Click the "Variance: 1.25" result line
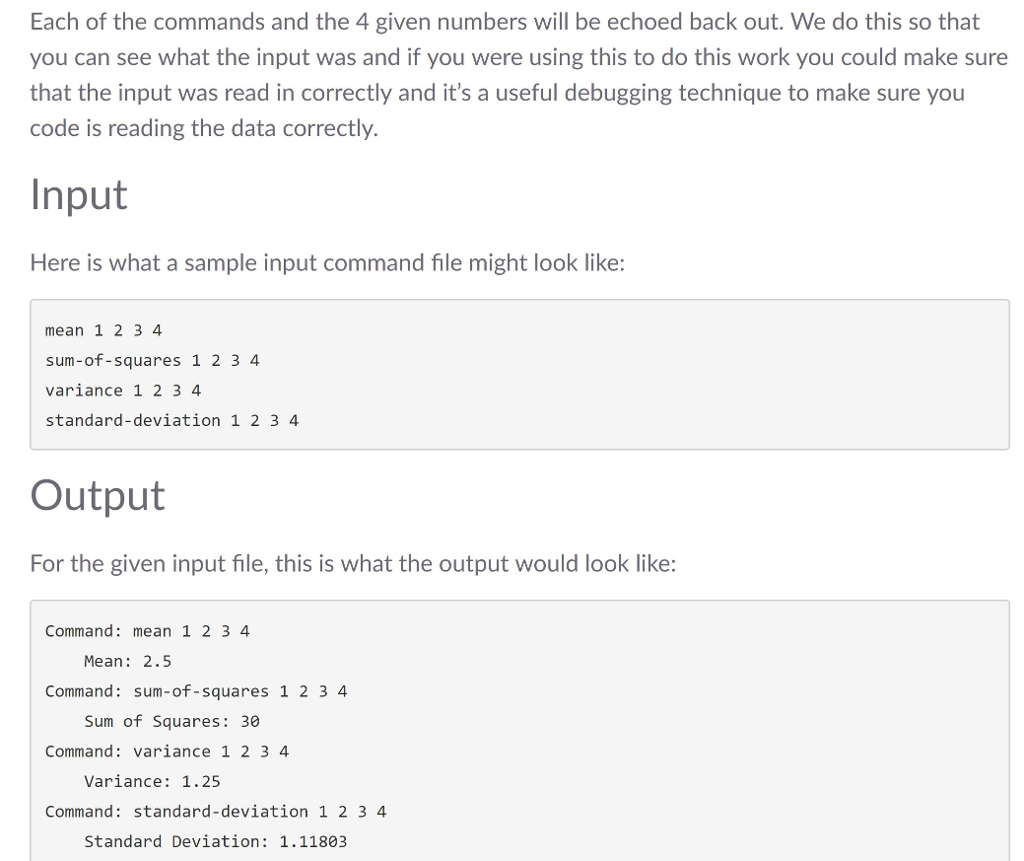This screenshot has height=861, width=1024. tap(152, 781)
